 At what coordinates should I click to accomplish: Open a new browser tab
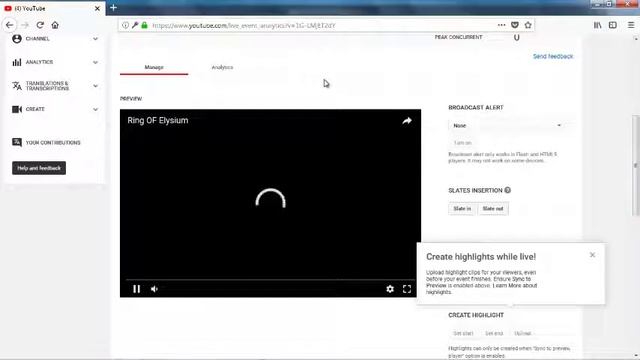click(113, 8)
